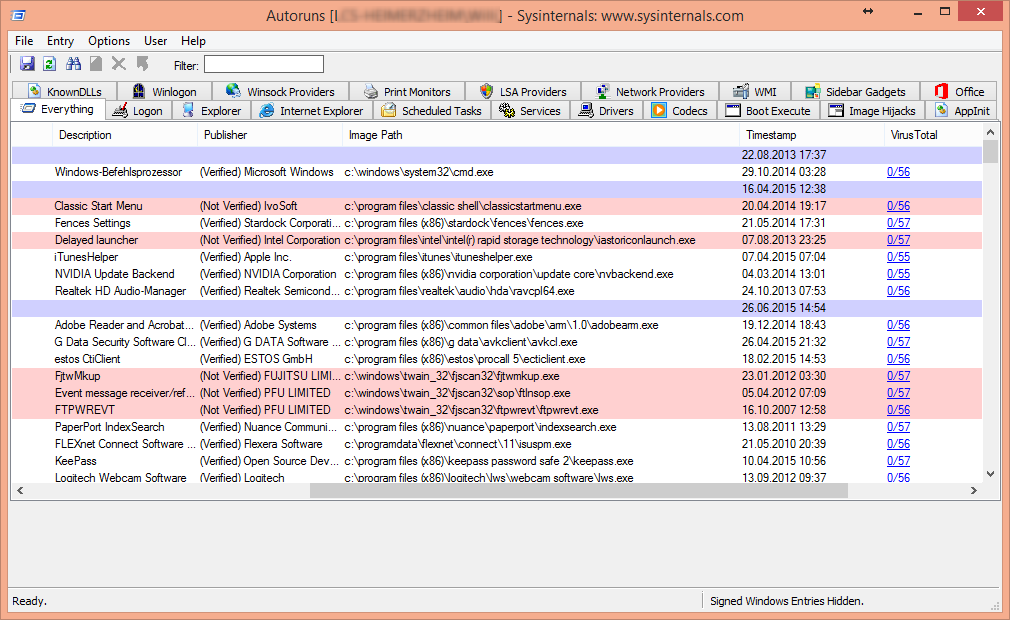Open VirusTotal 0/56 link for cmd.exe
The width and height of the screenshot is (1010, 620).
coord(898,172)
